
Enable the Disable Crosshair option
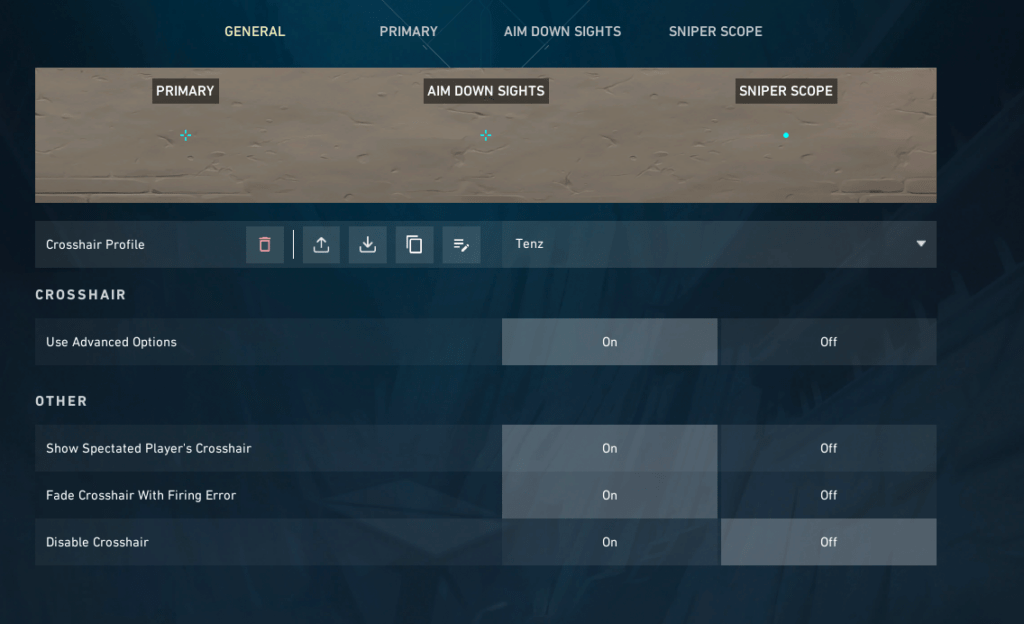coord(610,542)
